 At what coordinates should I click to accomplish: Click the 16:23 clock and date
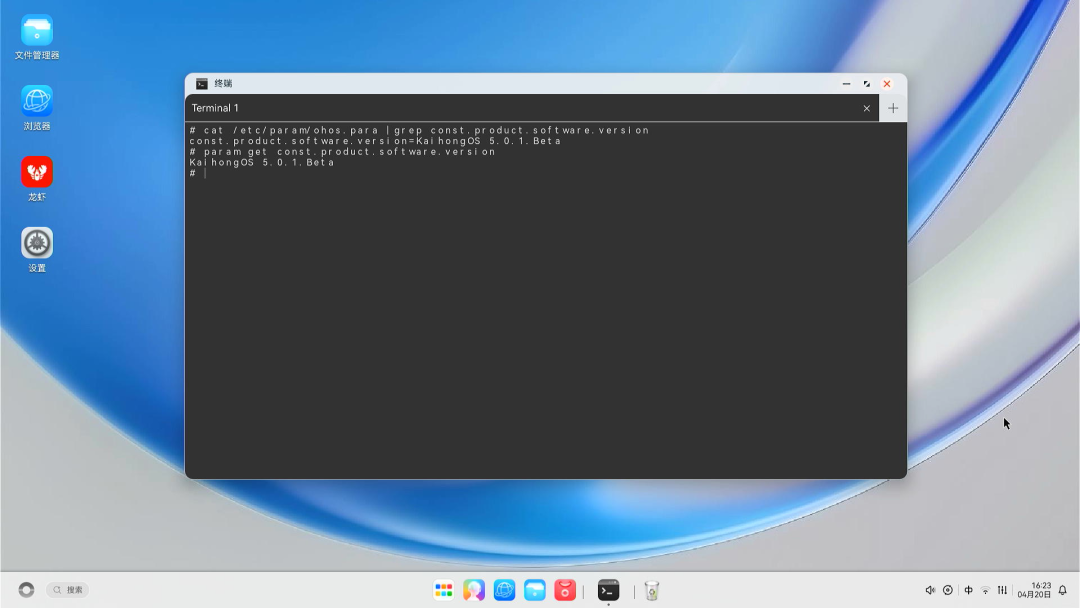pos(1035,590)
